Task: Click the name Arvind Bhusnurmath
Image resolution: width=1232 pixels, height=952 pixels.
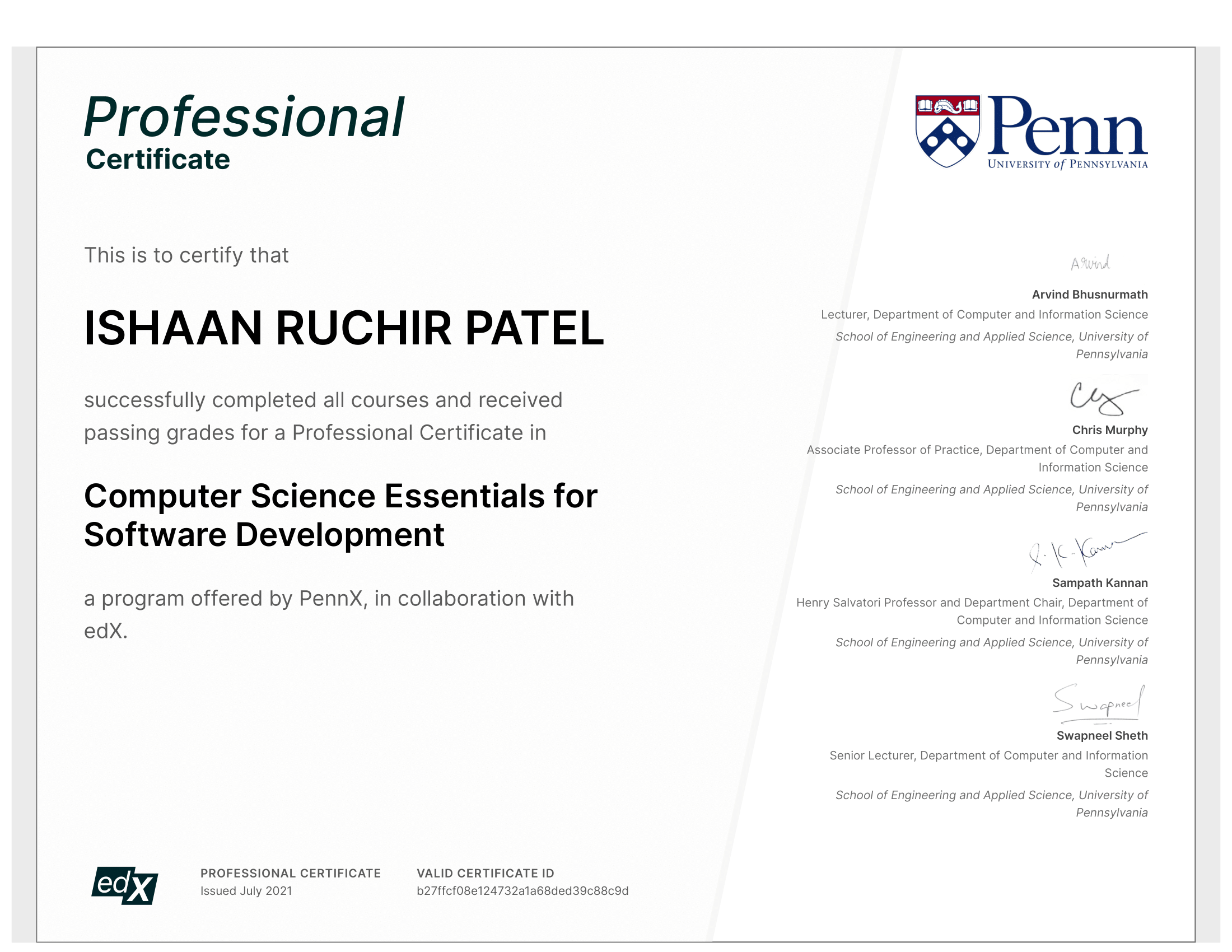Action: pyautogui.click(x=1090, y=295)
